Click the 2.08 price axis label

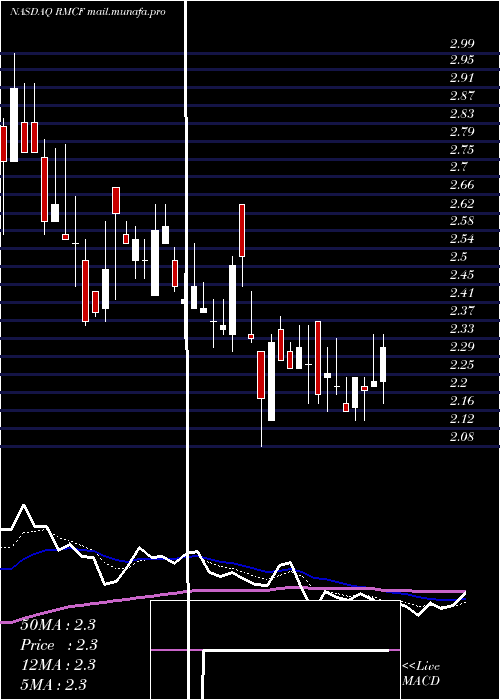pyautogui.click(x=462, y=436)
